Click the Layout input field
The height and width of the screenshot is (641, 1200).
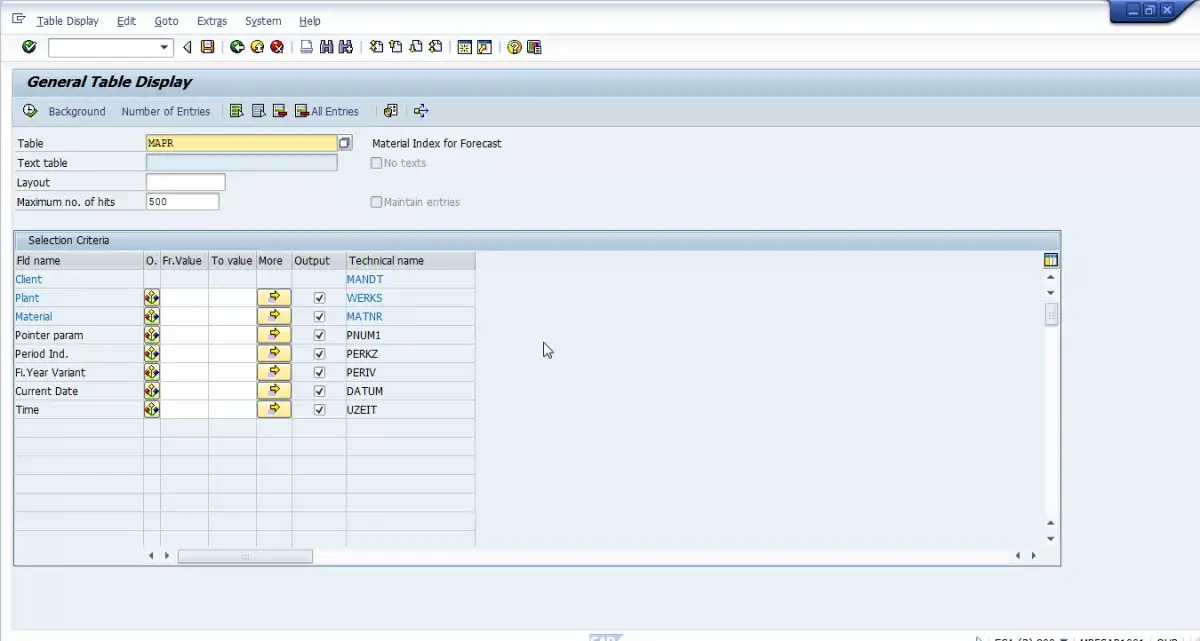pyautogui.click(x=185, y=182)
